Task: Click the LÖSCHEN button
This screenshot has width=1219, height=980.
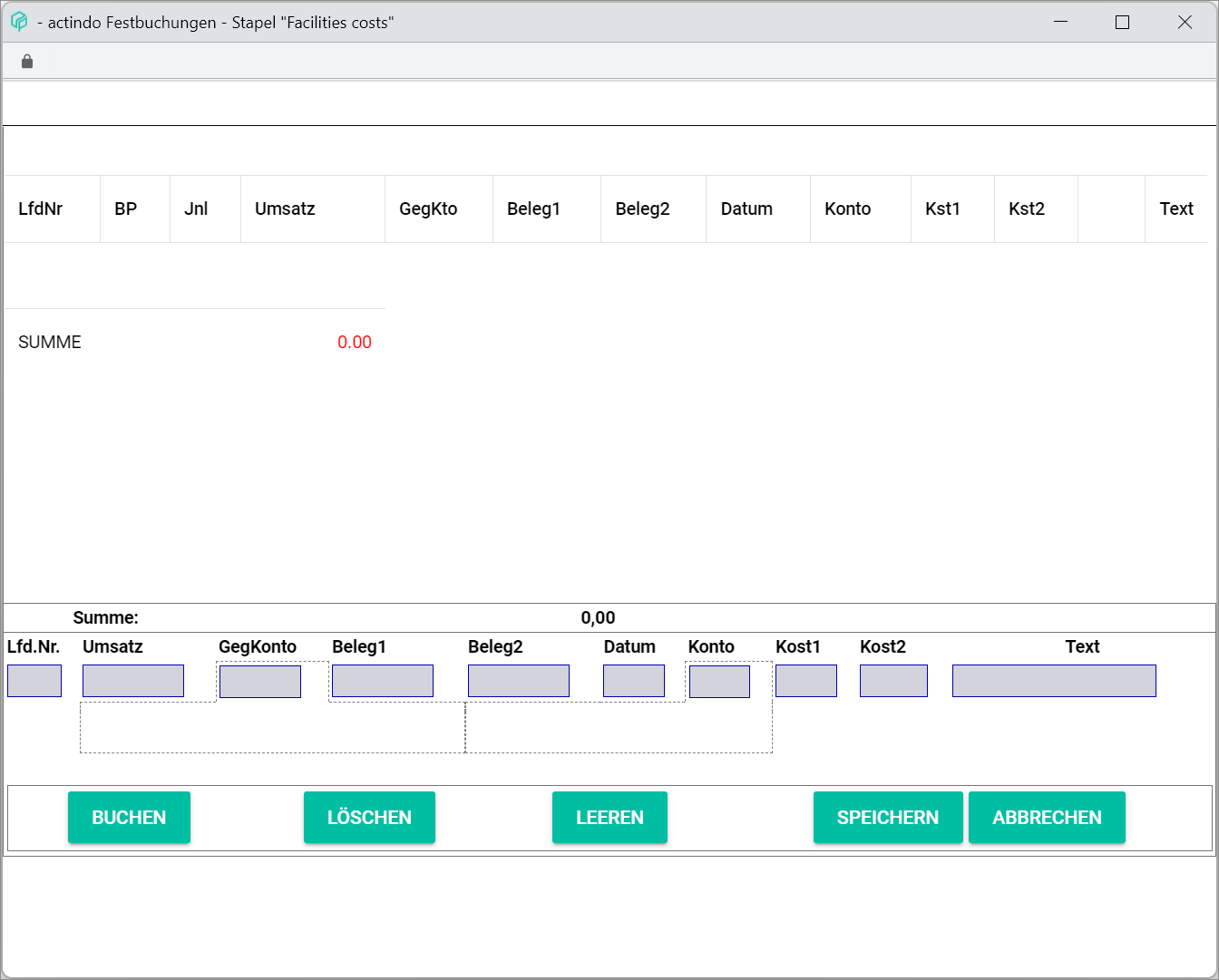Action: (369, 817)
